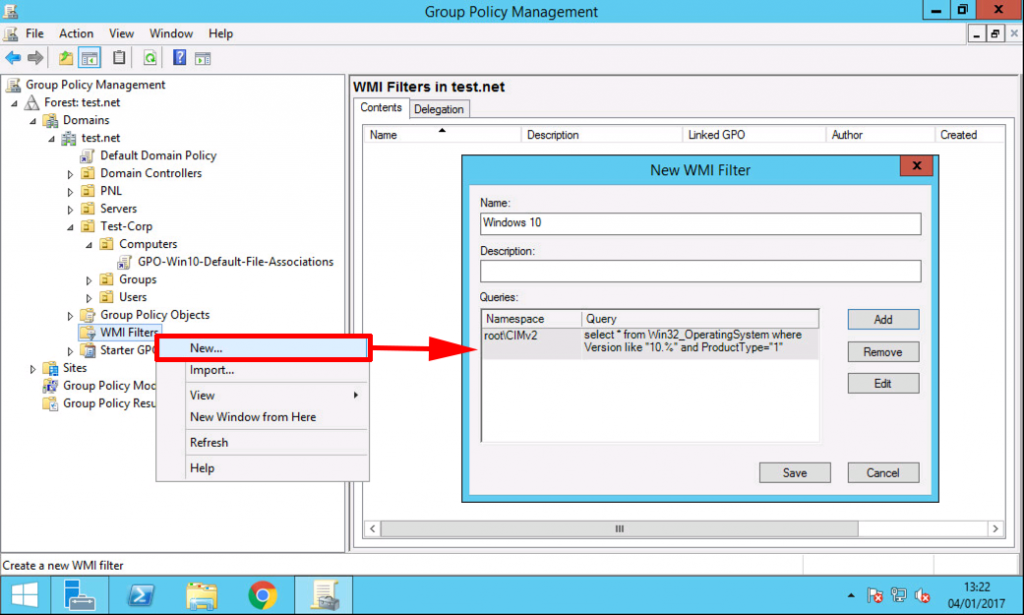The image size is (1024, 615).
Task: Select New... in the context menu
Action: pos(206,348)
